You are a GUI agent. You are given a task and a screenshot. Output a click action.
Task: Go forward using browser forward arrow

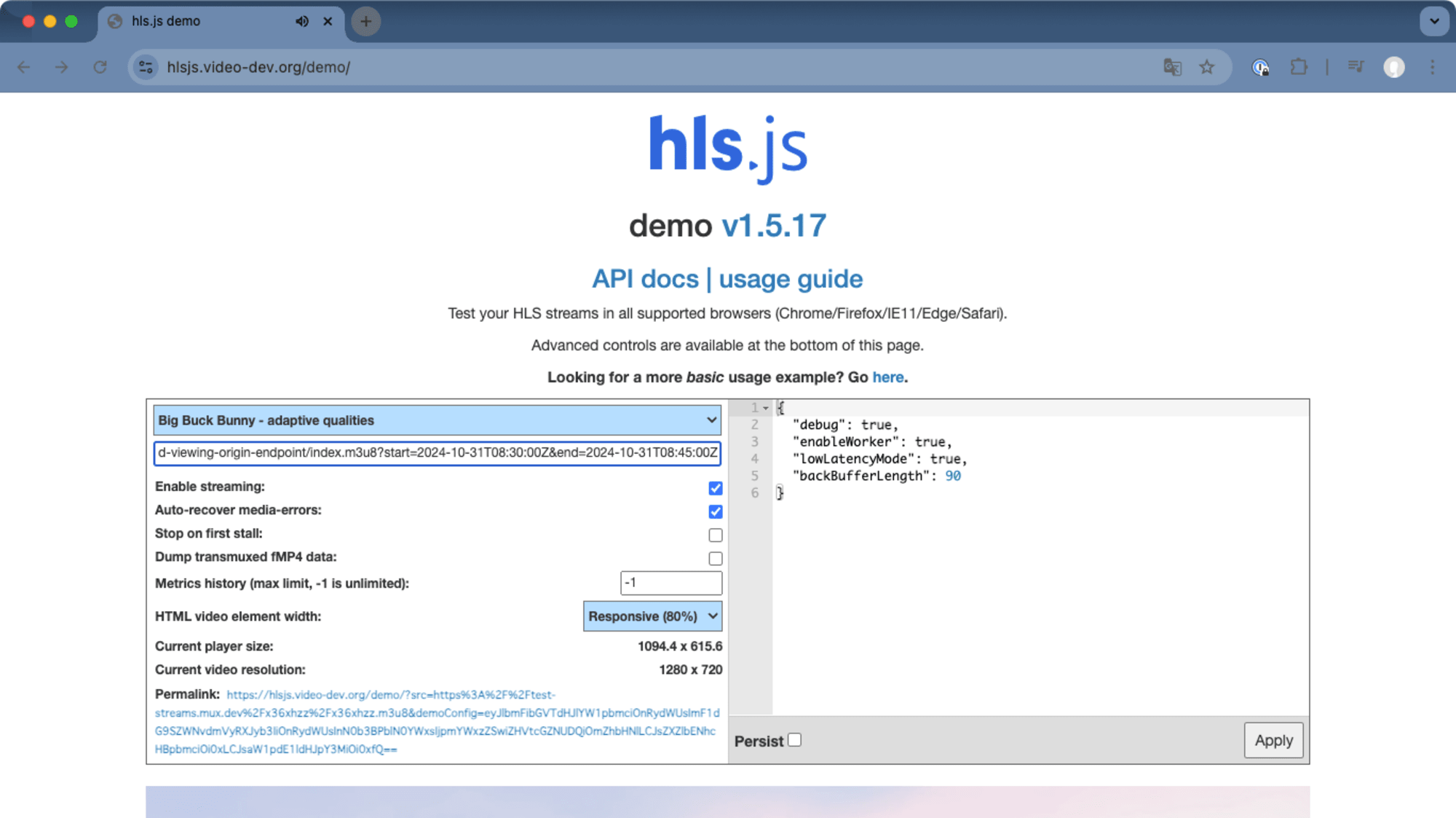(62, 67)
